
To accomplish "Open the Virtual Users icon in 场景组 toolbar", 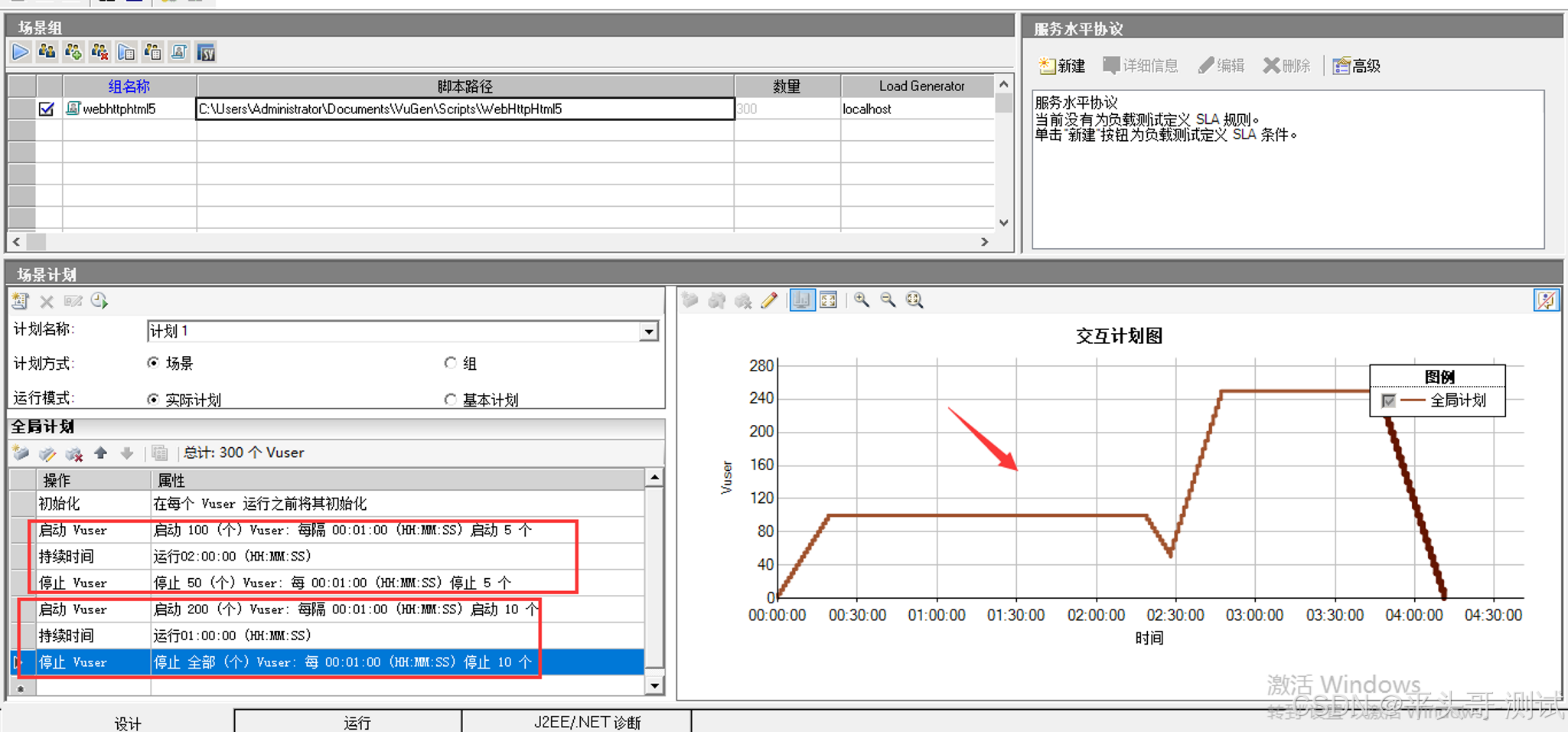I will tap(47, 52).
